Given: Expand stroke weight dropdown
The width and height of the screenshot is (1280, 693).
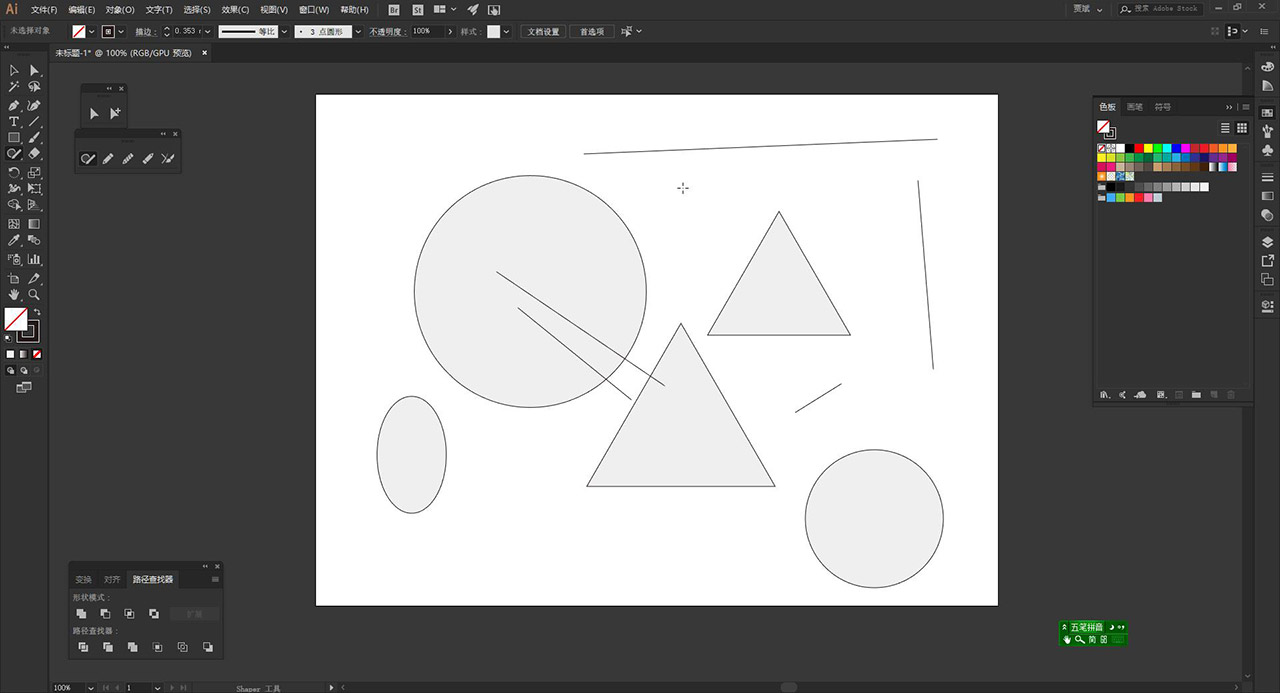Looking at the screenshot, I should pos(208,31).
